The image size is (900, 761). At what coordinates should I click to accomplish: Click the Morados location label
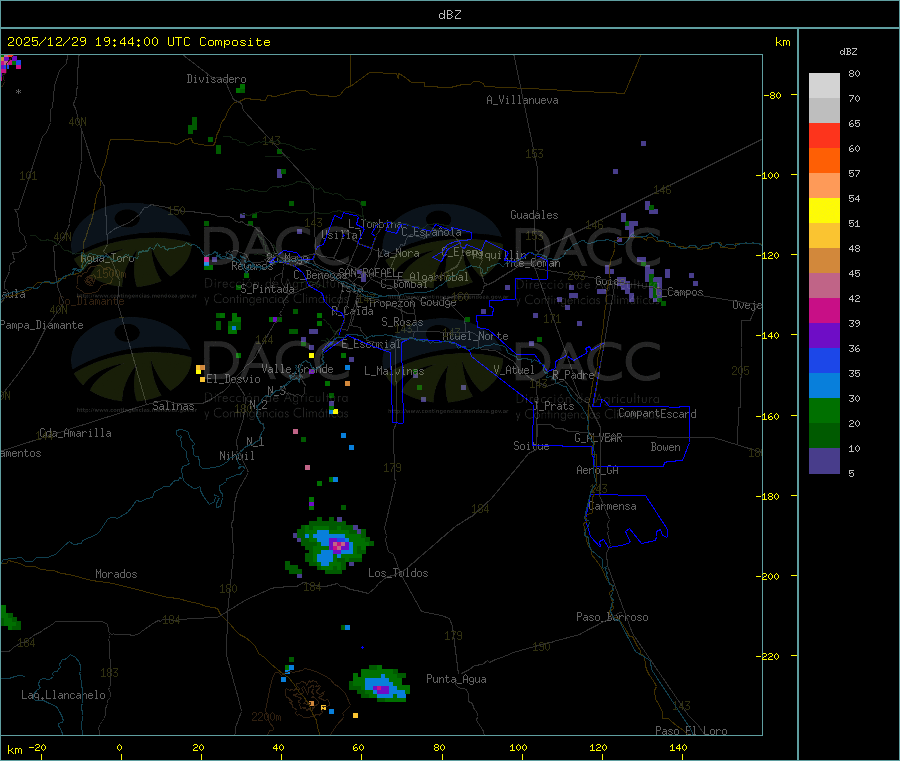point(116,574)
